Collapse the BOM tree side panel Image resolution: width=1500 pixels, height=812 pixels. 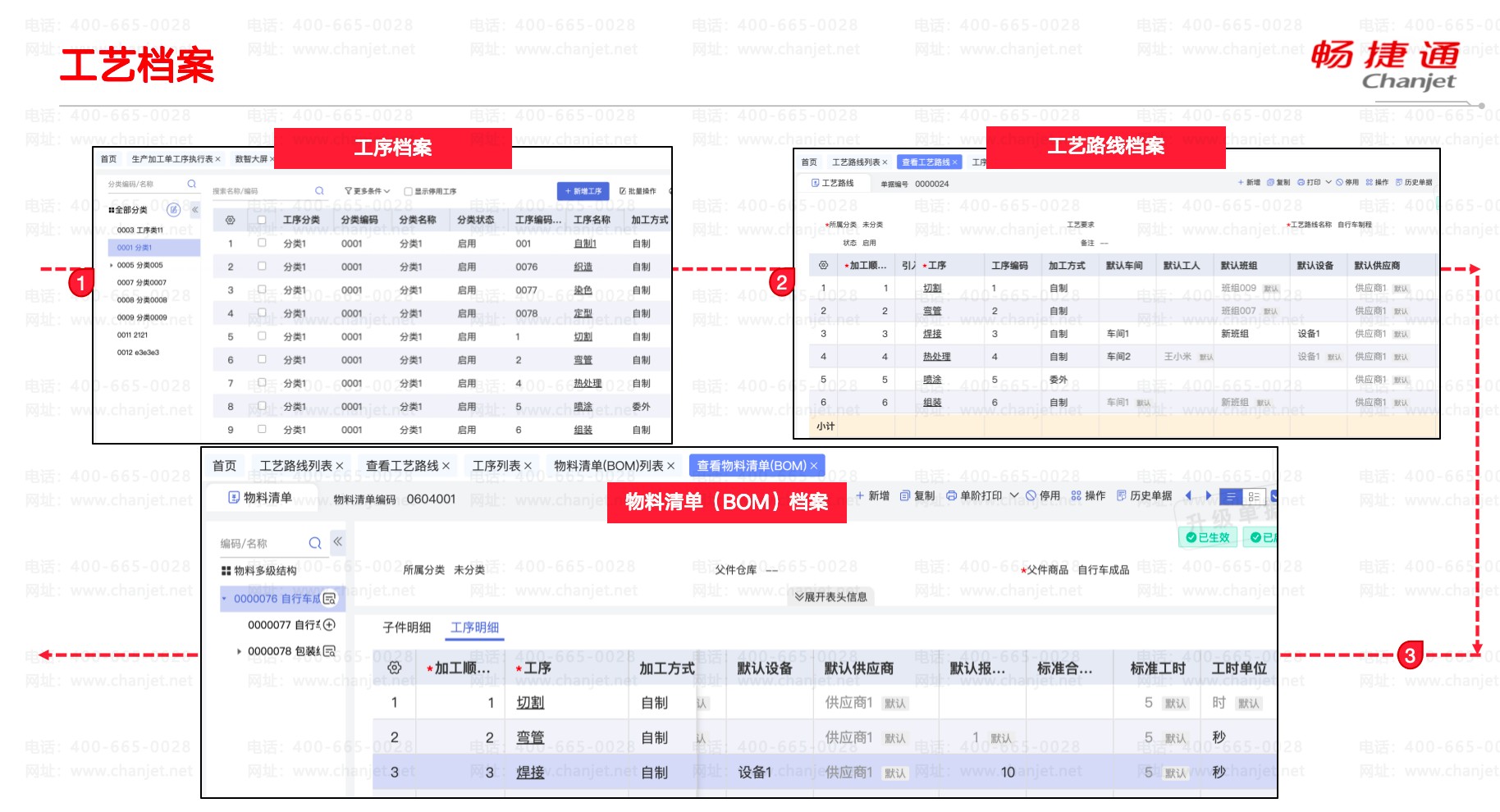point(338,541)
